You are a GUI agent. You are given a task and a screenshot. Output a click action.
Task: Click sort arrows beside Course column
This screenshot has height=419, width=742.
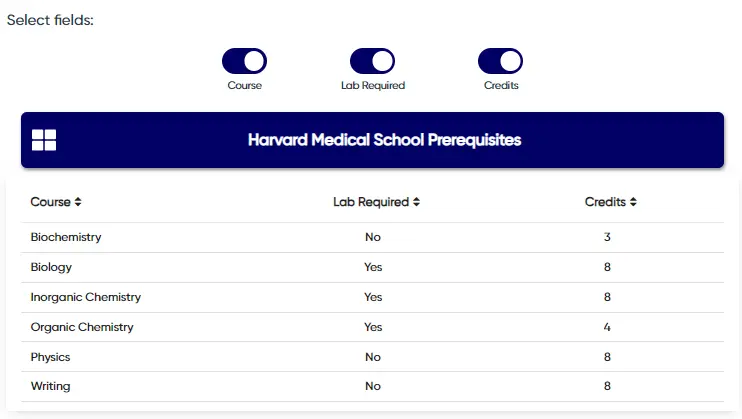coord(78,202)
